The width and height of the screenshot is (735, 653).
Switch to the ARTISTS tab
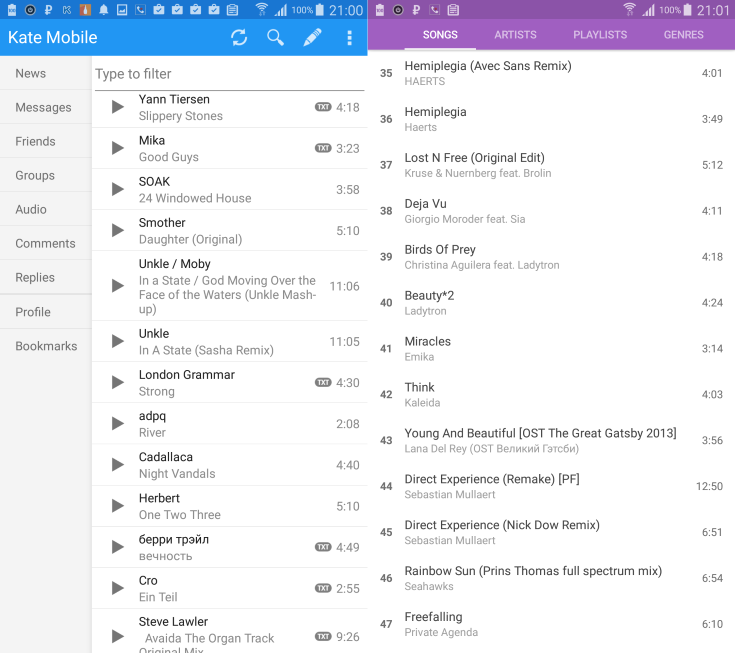(x=515, y=35)
